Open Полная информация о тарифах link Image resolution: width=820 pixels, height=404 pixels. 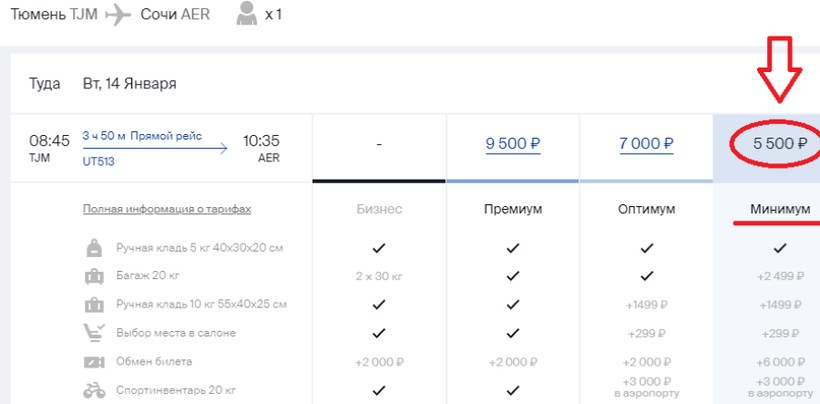click(166, 210)
